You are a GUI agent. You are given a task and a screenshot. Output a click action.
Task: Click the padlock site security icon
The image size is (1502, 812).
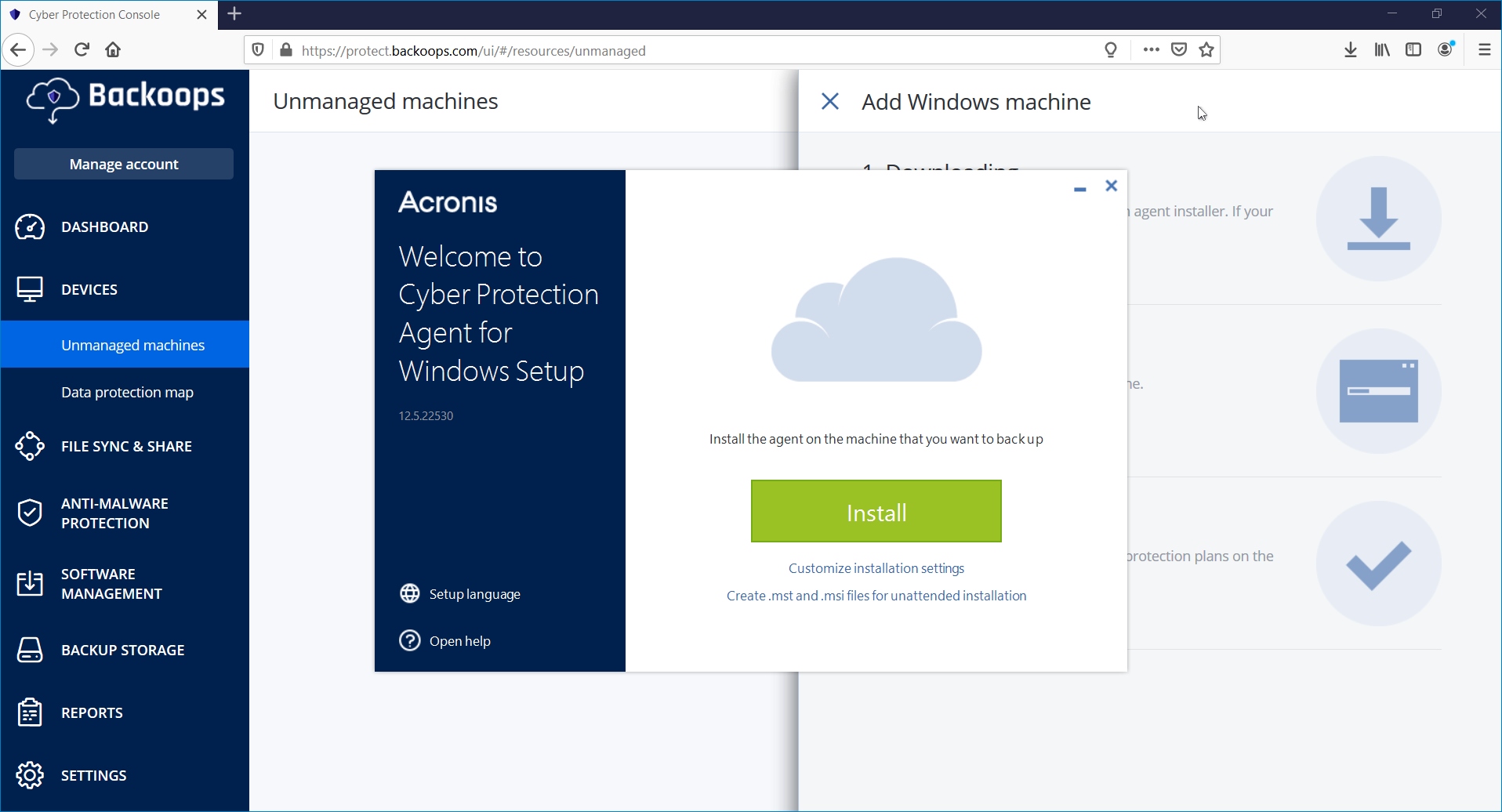[x=286, y=50]
